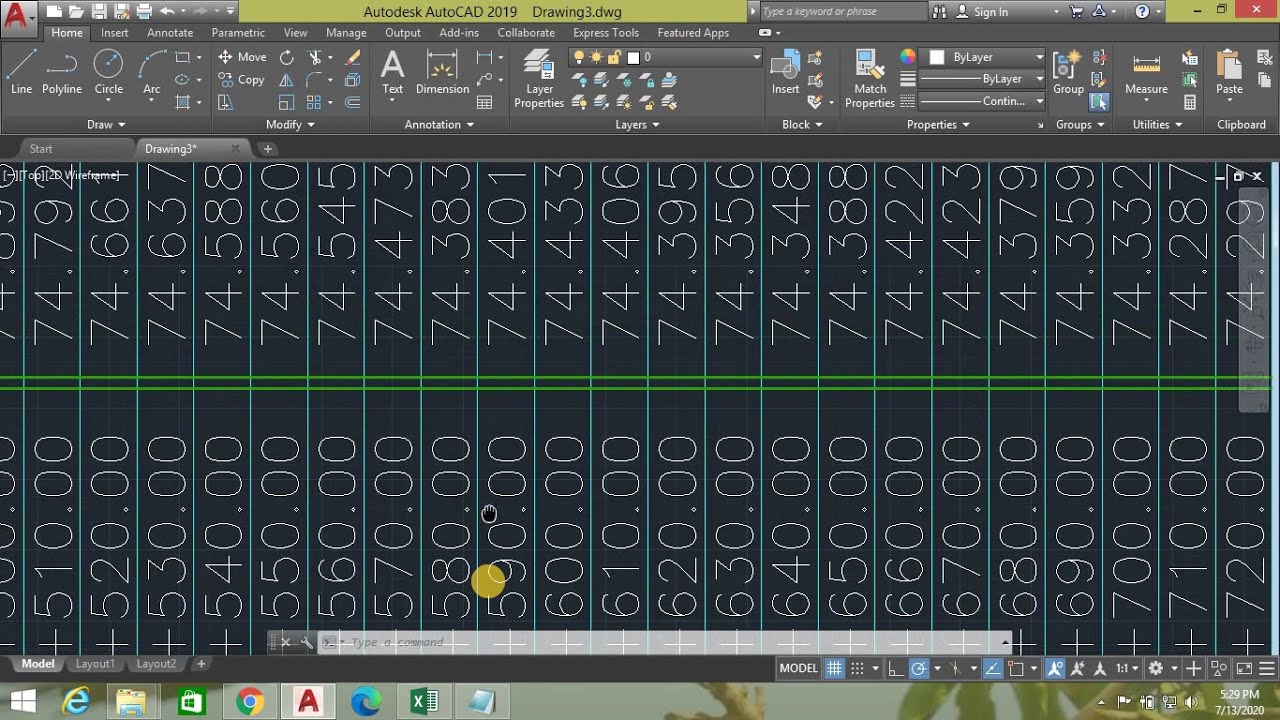Click the MODEL space button in status bar
The height and width of the screenshot is (720, 1280).
[798, 668]
